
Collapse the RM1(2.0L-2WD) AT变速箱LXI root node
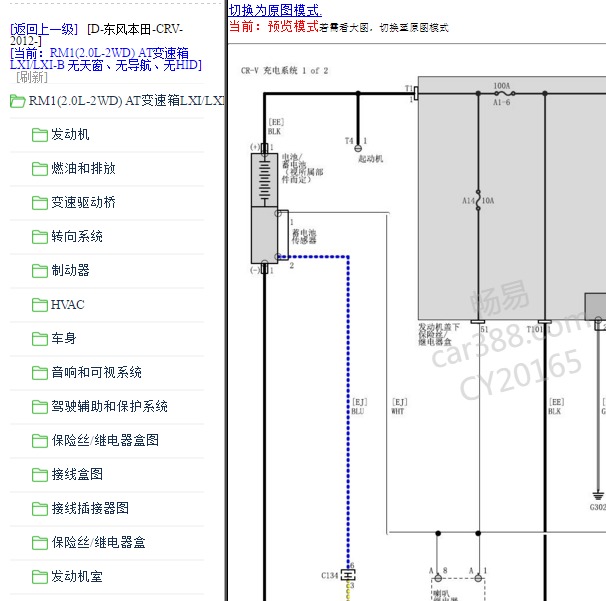[127, 101]
